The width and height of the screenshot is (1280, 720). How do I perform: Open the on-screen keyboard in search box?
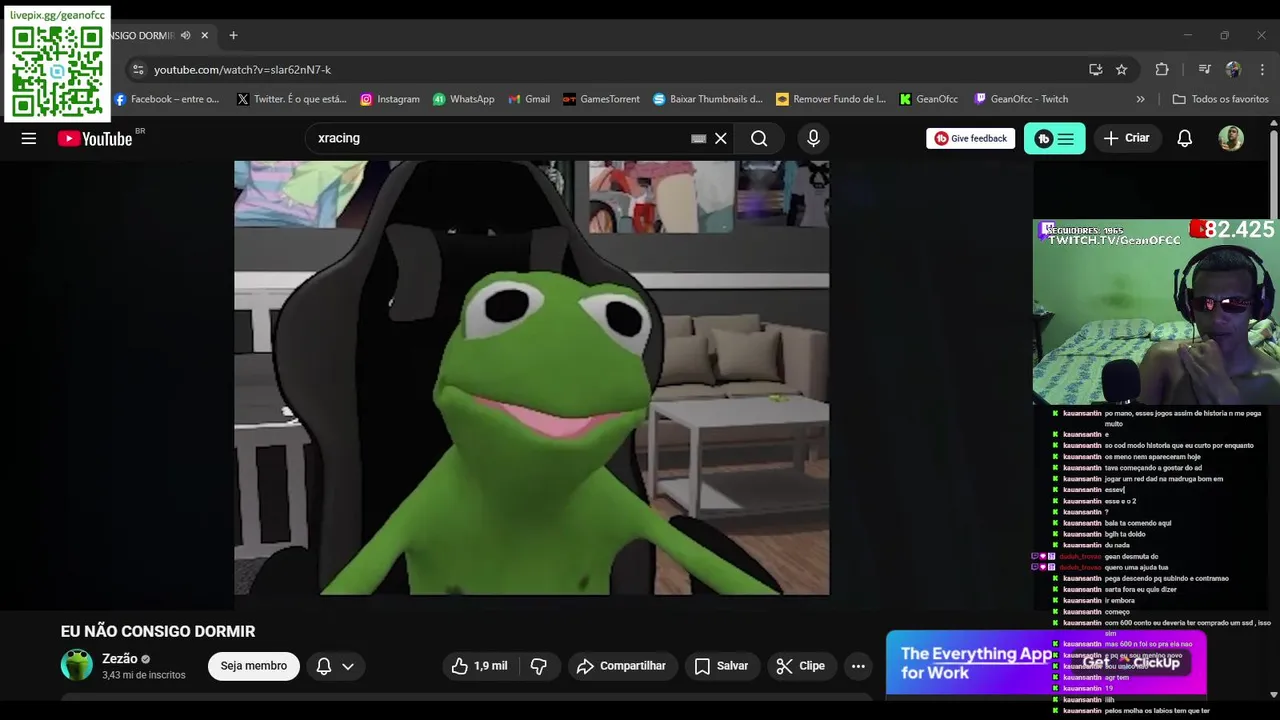[x=699, y=139]
